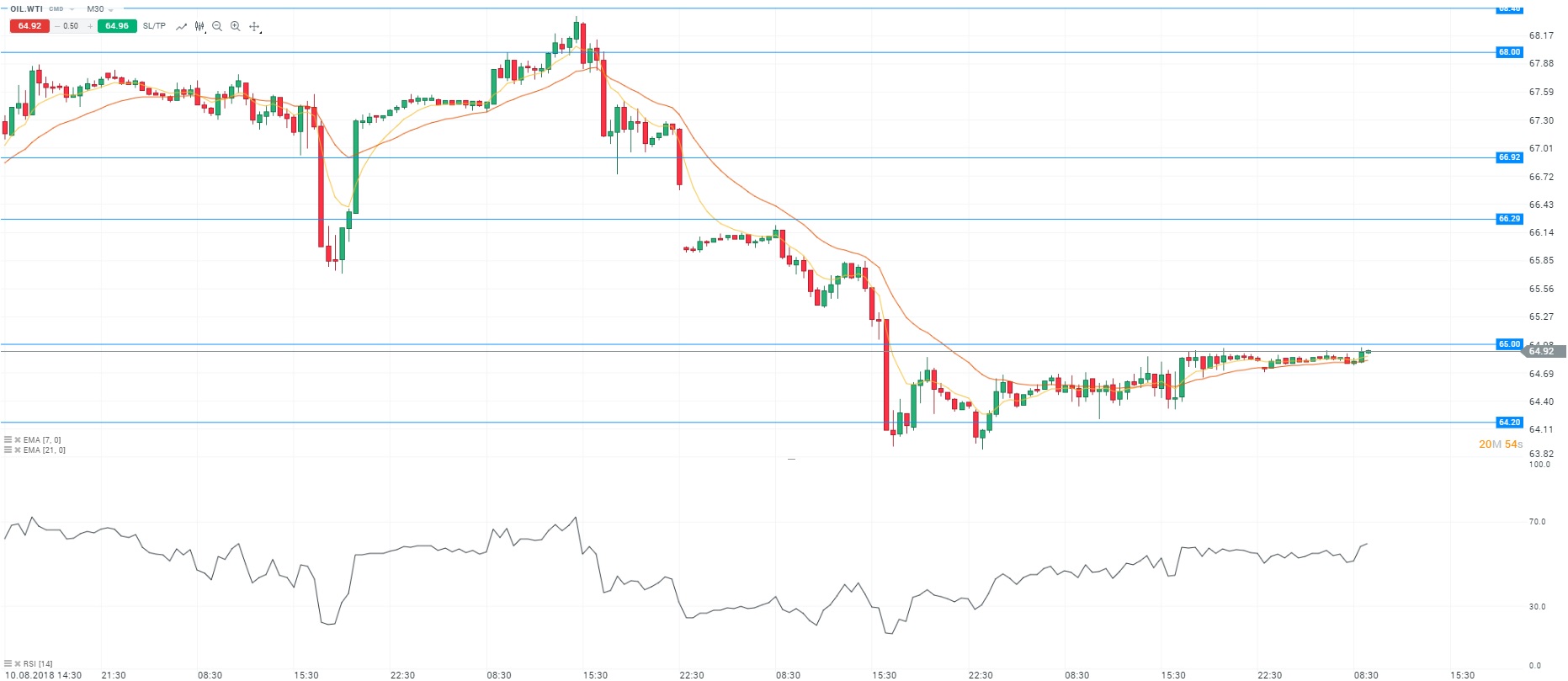This screenshot has height=681, width=1568.
Task: Click the zoom in magnifier icon
Action: [236, 26]
